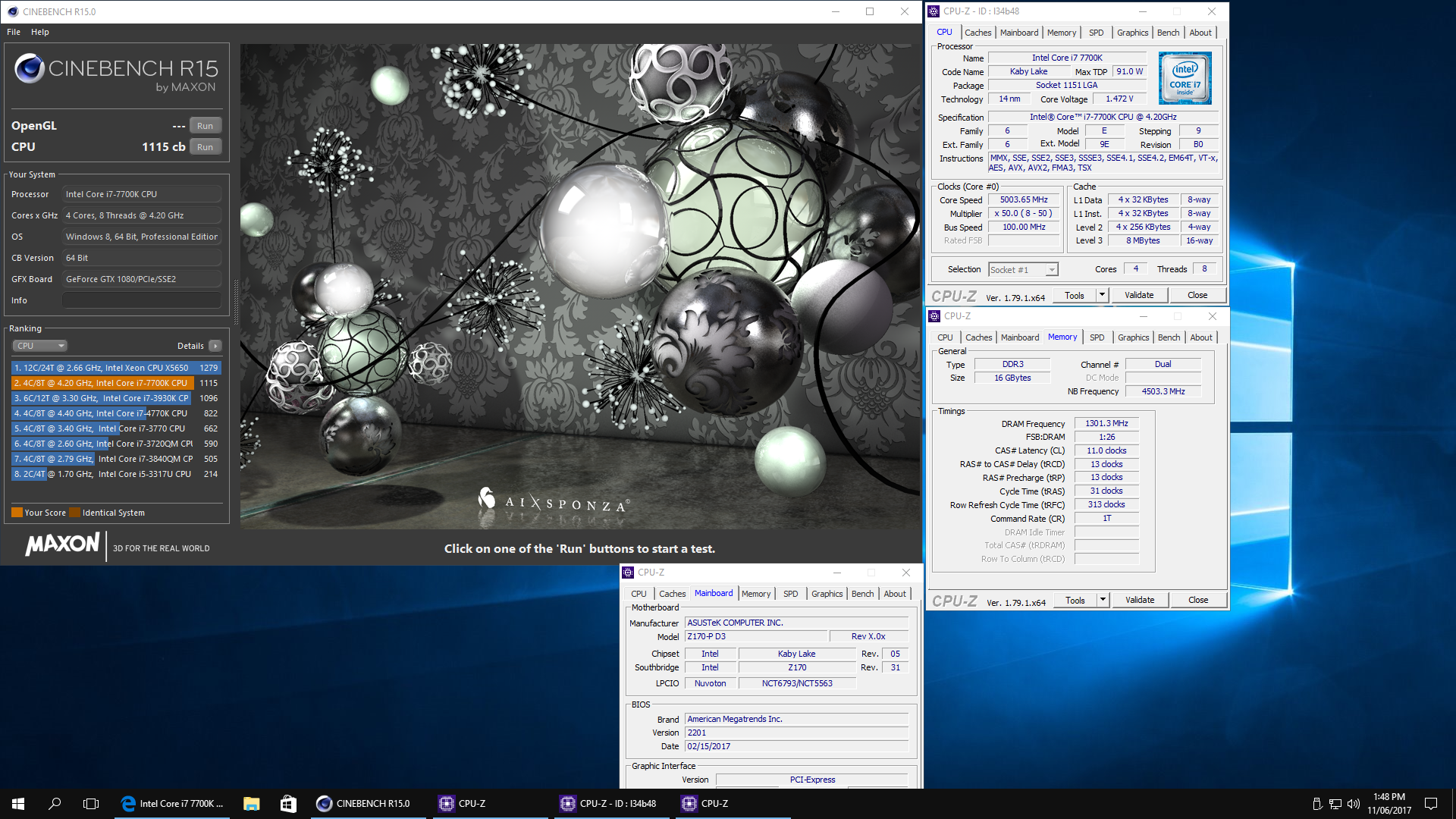
Task: Open Task View on taskbar
Action: pos(91,804)
